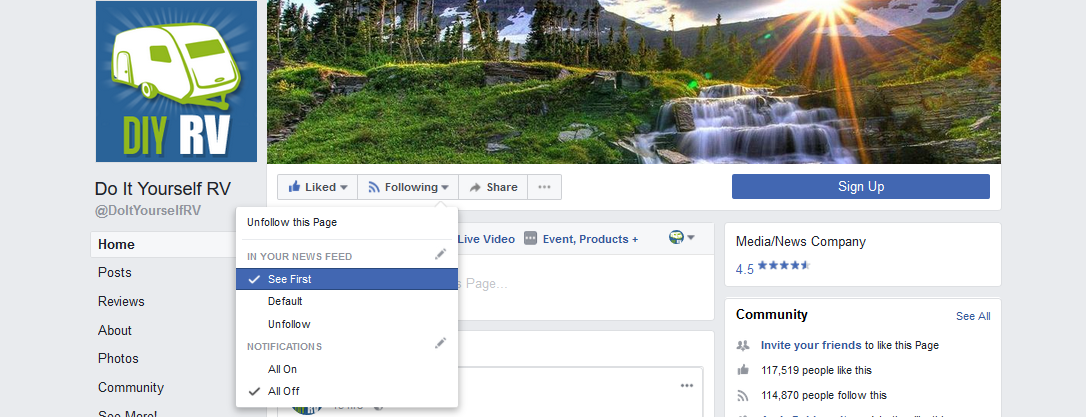Viewport: 1086px width, 417px height.
Task: Click 117,519 people like this
Action: coord(816,371)
